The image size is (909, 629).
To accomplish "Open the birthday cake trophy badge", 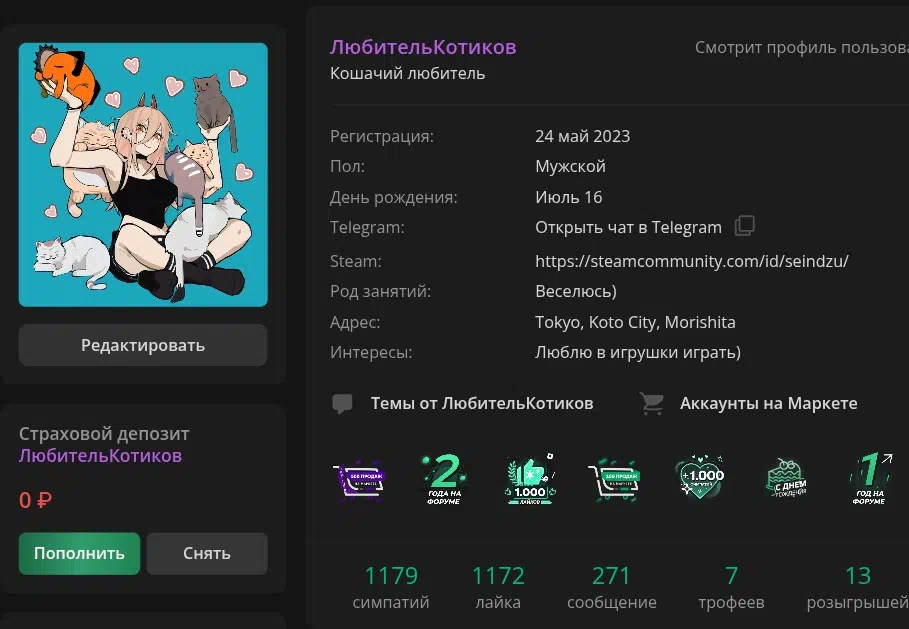I will (786, 478).
